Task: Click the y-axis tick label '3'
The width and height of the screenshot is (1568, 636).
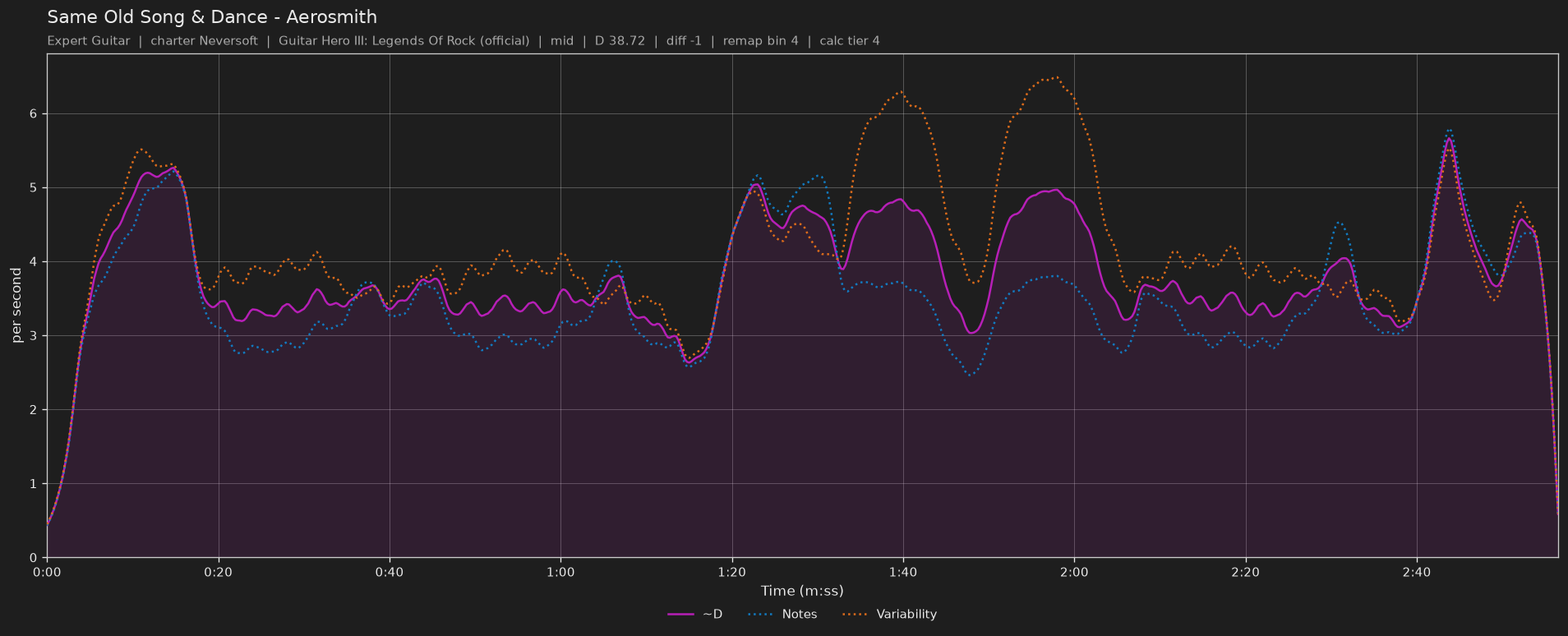Action: pos(35,336)
